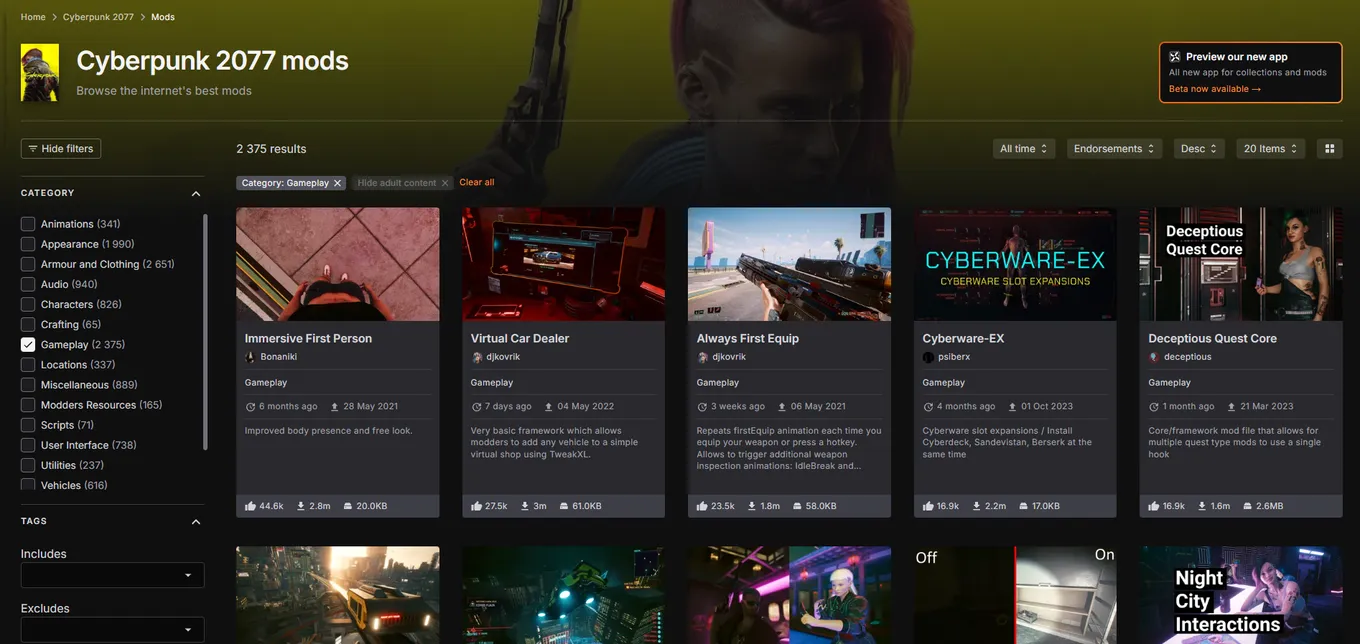Screen dimensions: 1360x644
Task: Check the Animations category checkbox
Action: pyautogui.click(x=28, y=224)
